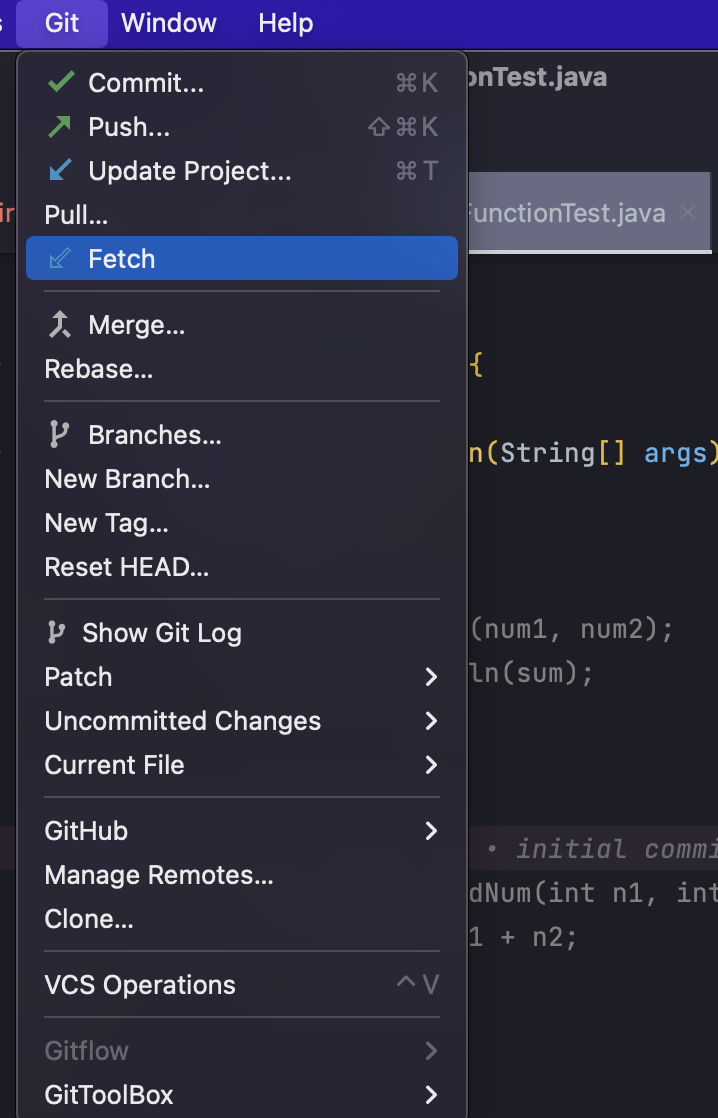Viewport: 718px width, 1118px height.
Task: Click the Branches fork icon
Action: point(58,435)
